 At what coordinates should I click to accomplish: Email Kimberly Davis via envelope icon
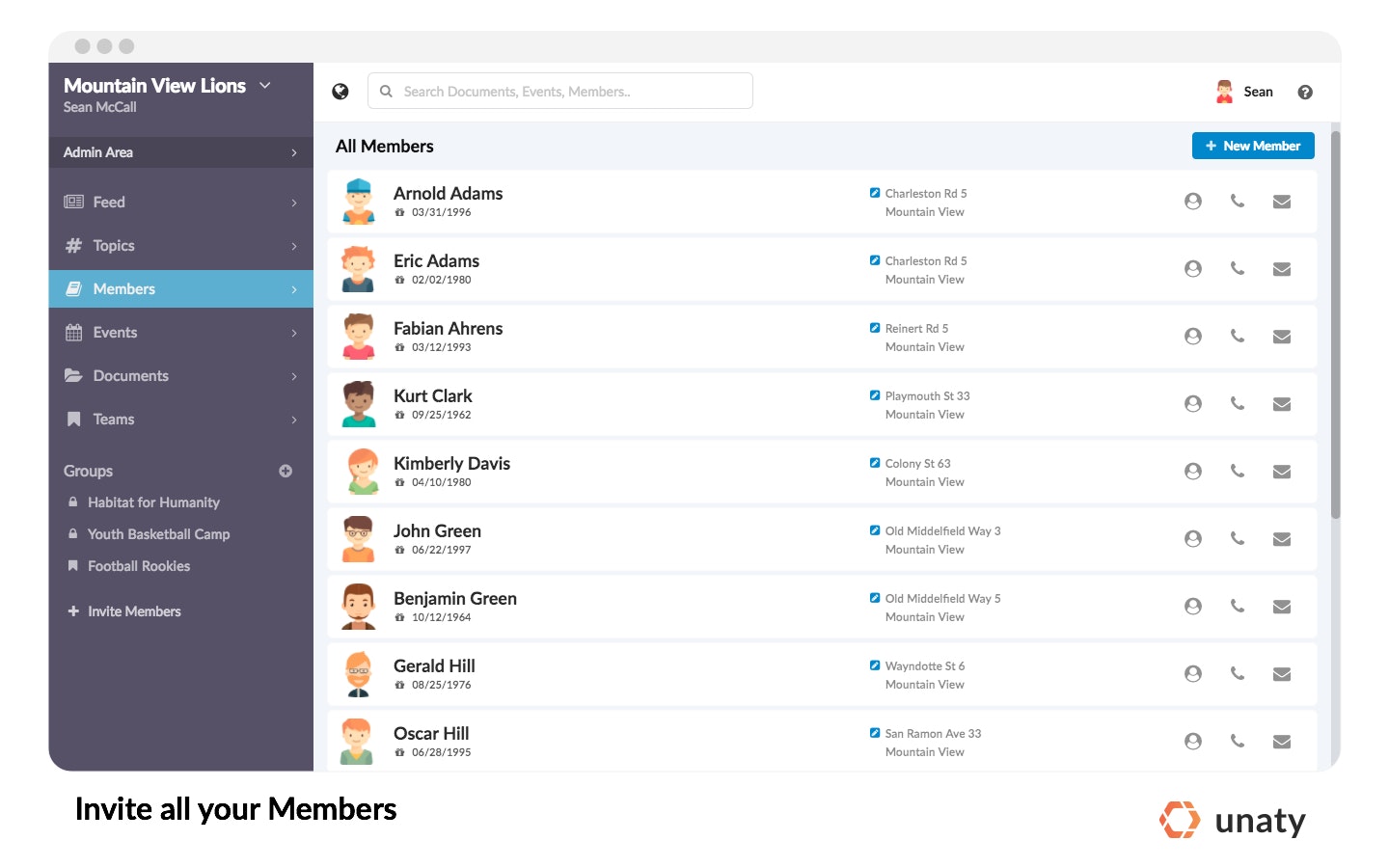pyautogui.click(x=1282, y=472)
